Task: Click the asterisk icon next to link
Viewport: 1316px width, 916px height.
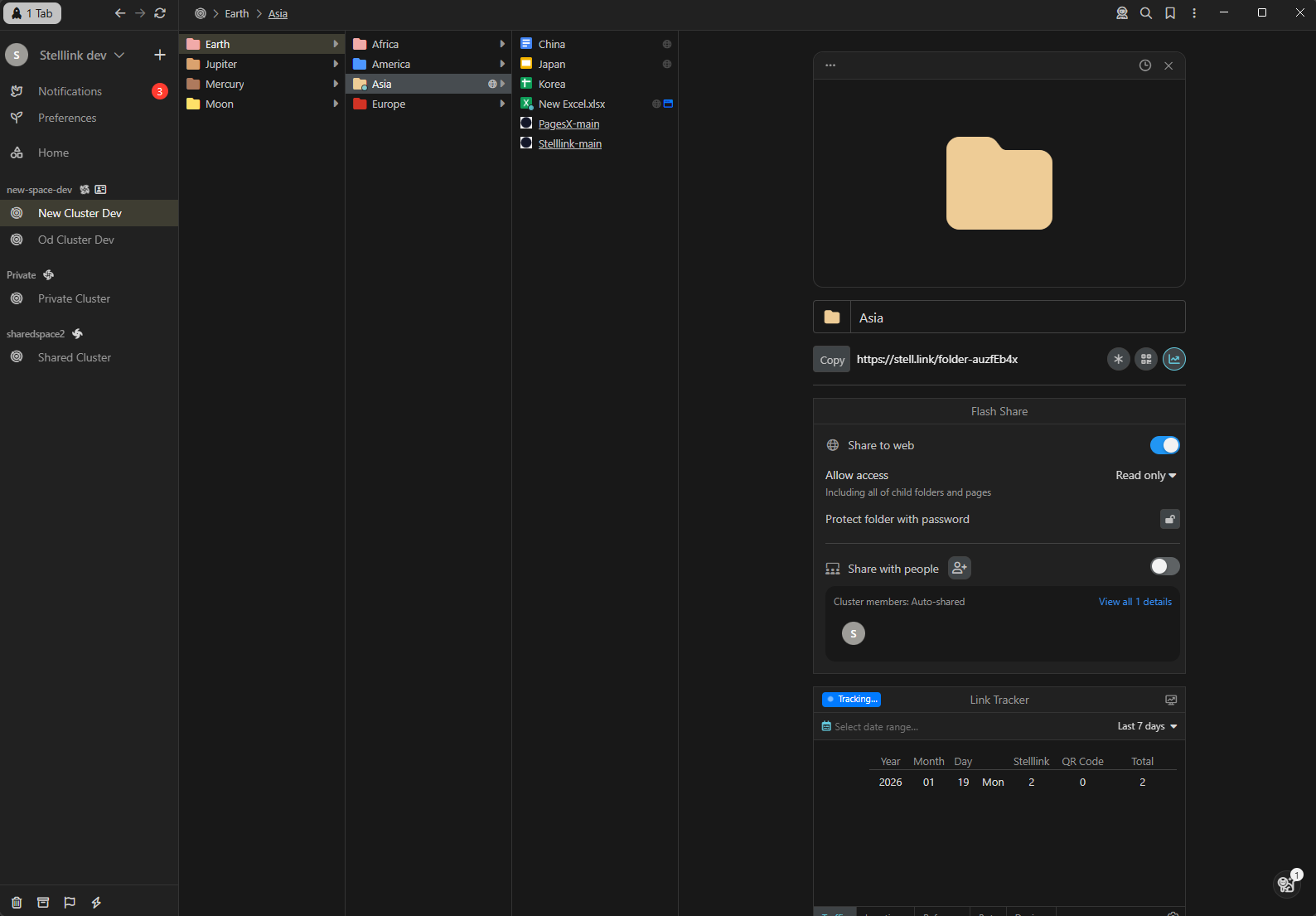Action: coord(1118,359)
